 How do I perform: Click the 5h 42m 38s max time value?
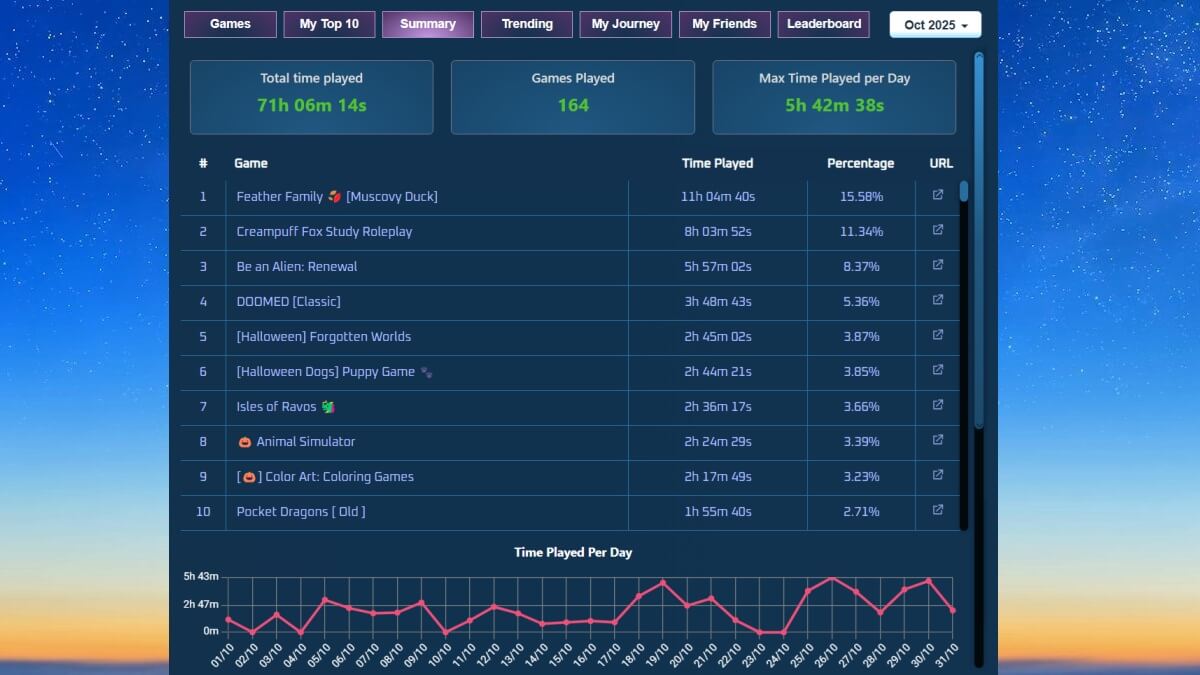pyautogui.click(x=834, y=106)
